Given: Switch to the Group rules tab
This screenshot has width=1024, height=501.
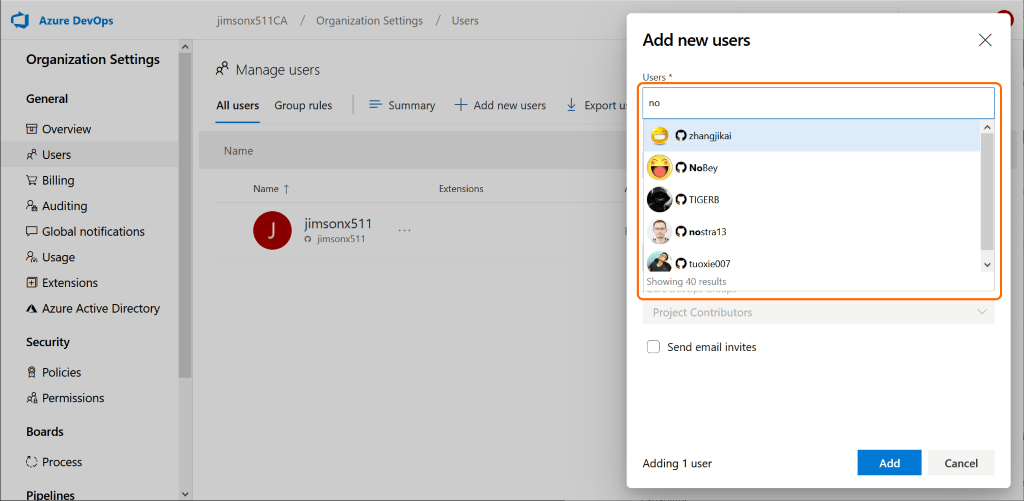Looking at the screenshot, I should [x=303, y=105].
